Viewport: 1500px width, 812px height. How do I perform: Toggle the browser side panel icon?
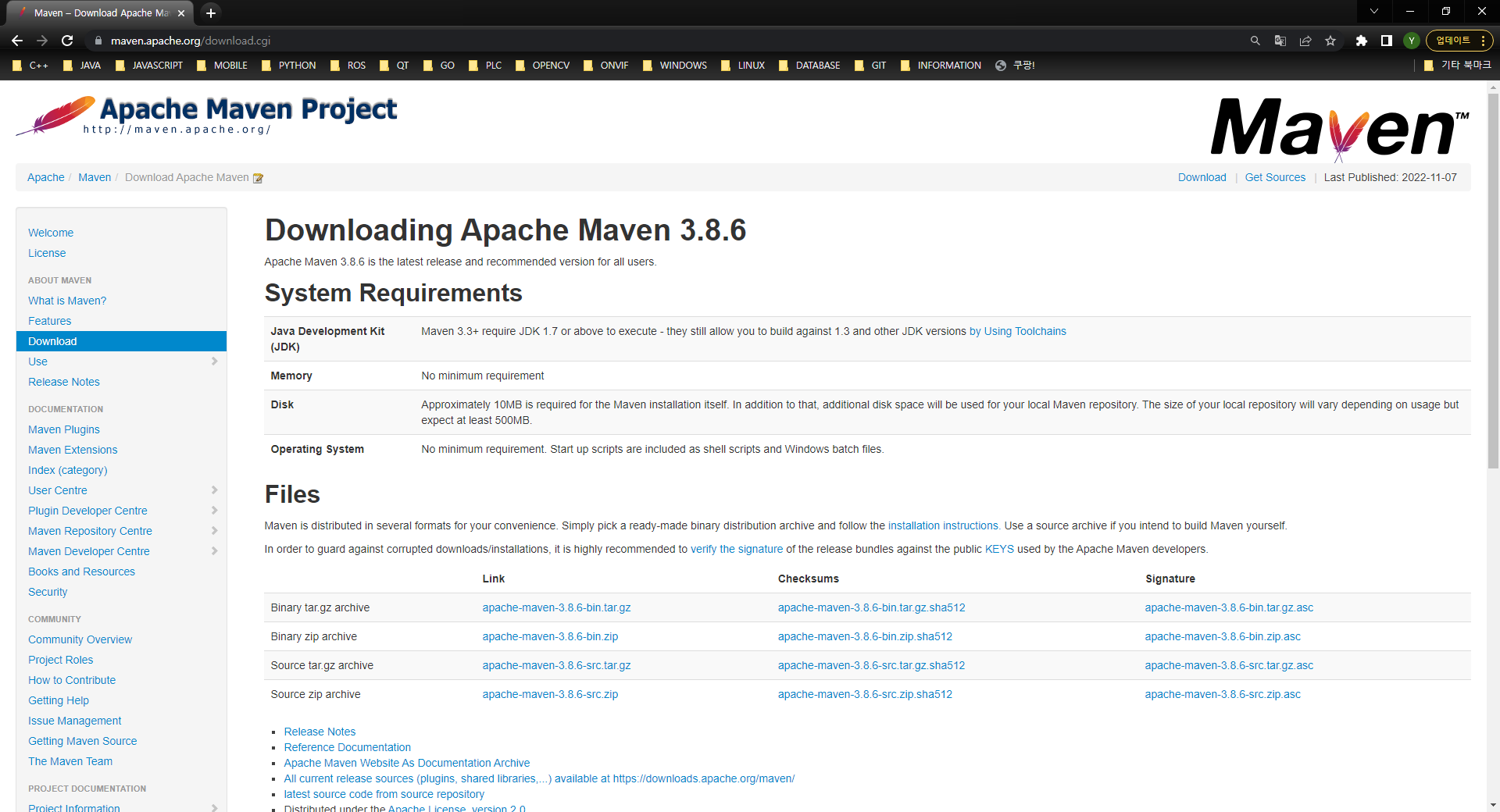[x=1386, y=41]
